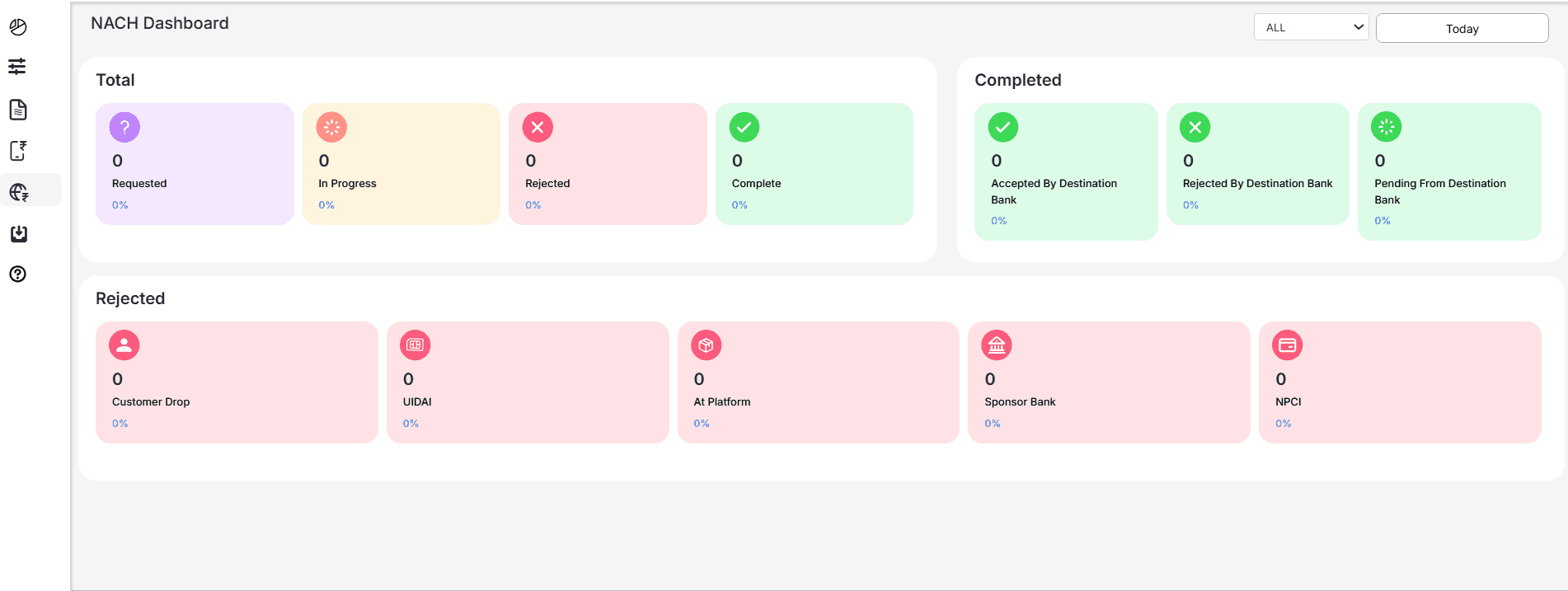
Task: Click the Pending From Destination Bank card
Action: pyautogui.click(x=1448, y=171)
